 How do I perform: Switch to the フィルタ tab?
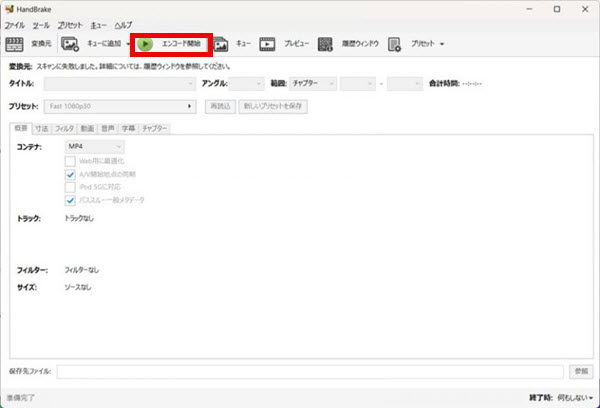pos(64,129)
